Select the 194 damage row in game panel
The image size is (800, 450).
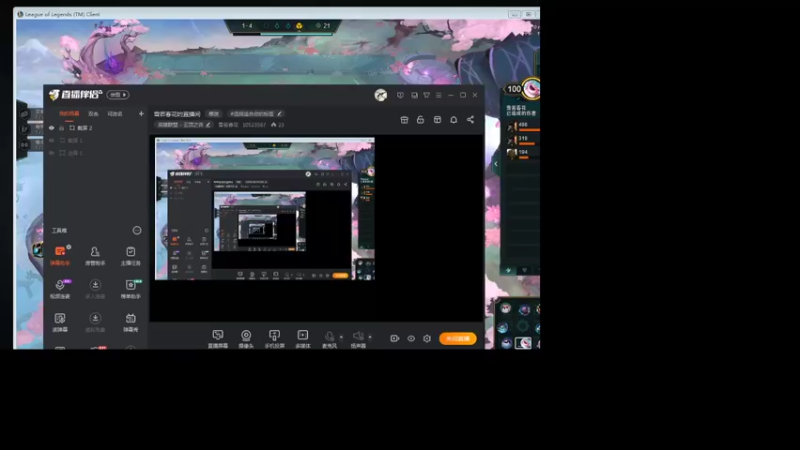(523, 154)
